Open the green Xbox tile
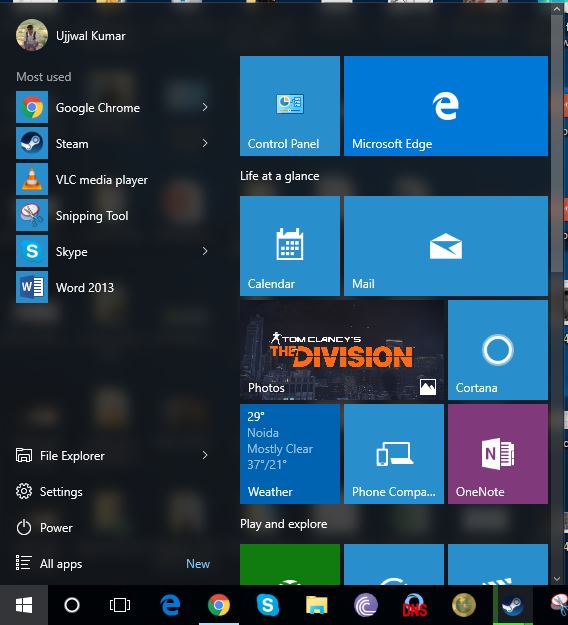Screen dimensions: 568x625 click(x=290, y=564)
